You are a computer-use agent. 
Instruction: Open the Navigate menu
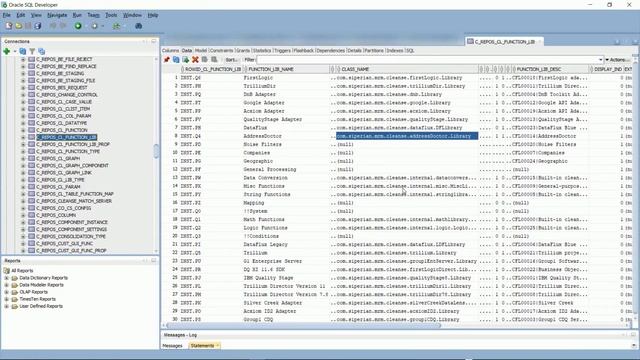click(x=57, y=15)
